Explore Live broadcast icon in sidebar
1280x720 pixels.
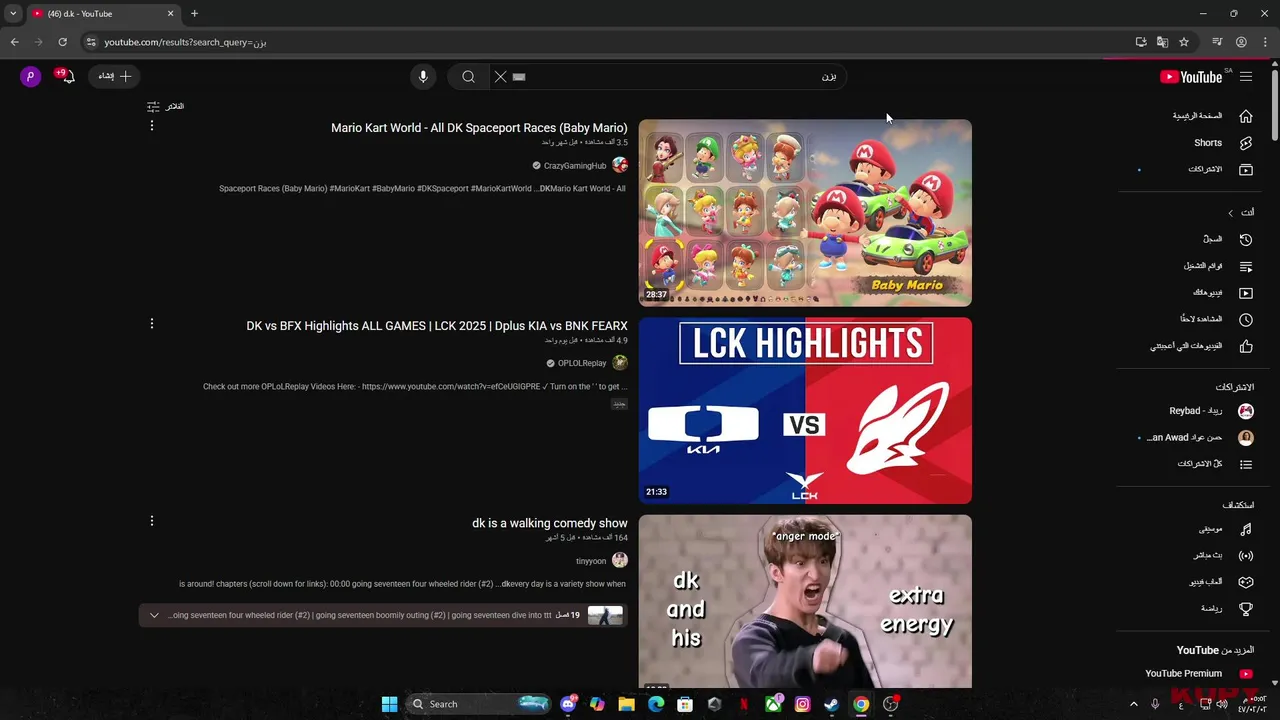(x=1246, y=556)
